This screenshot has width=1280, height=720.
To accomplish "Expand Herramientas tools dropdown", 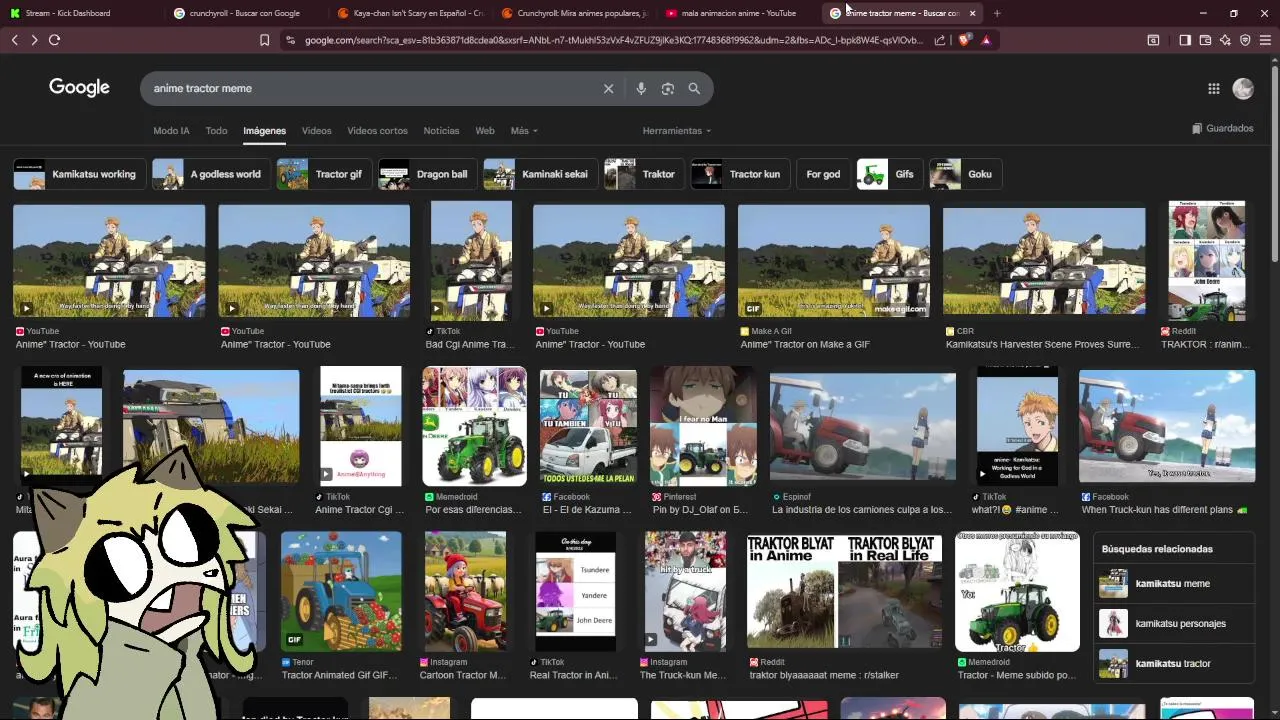I will click(x=677, y=131).
